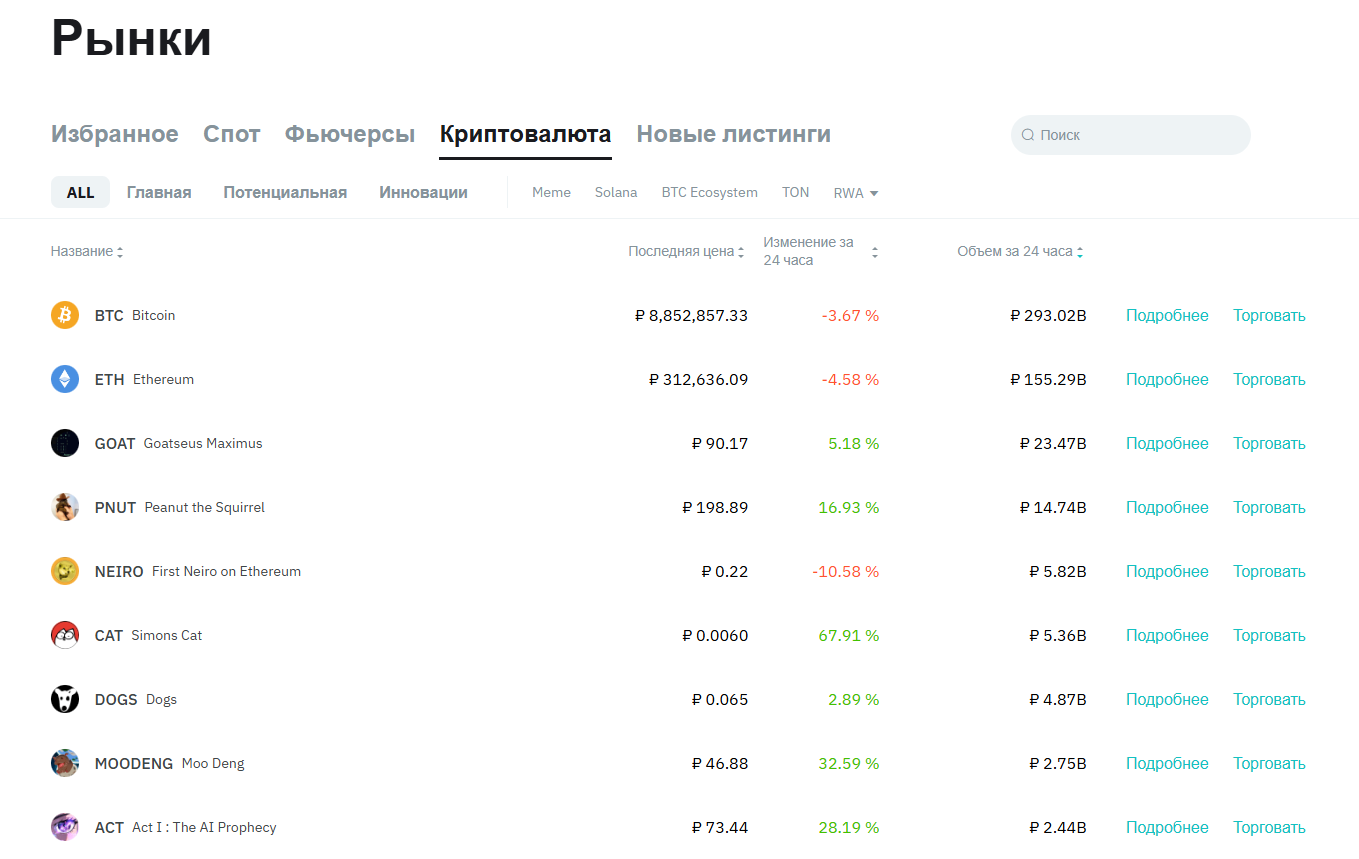Click the ETH price ₽ 312,636.09
This screenshot has width=1359, height=859.
click(x=698, y=379)
